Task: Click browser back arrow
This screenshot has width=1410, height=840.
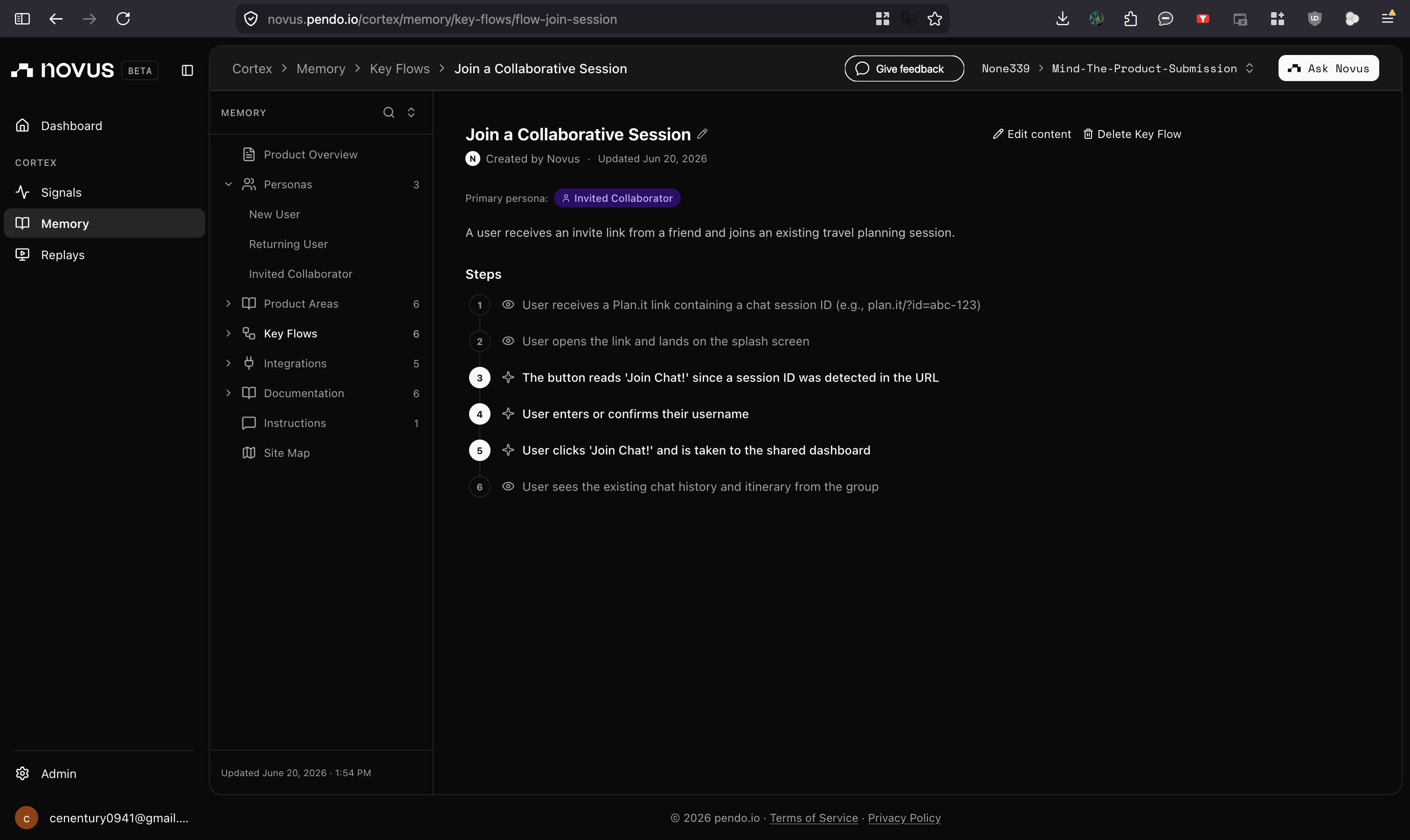Action: tap(55, 19)
